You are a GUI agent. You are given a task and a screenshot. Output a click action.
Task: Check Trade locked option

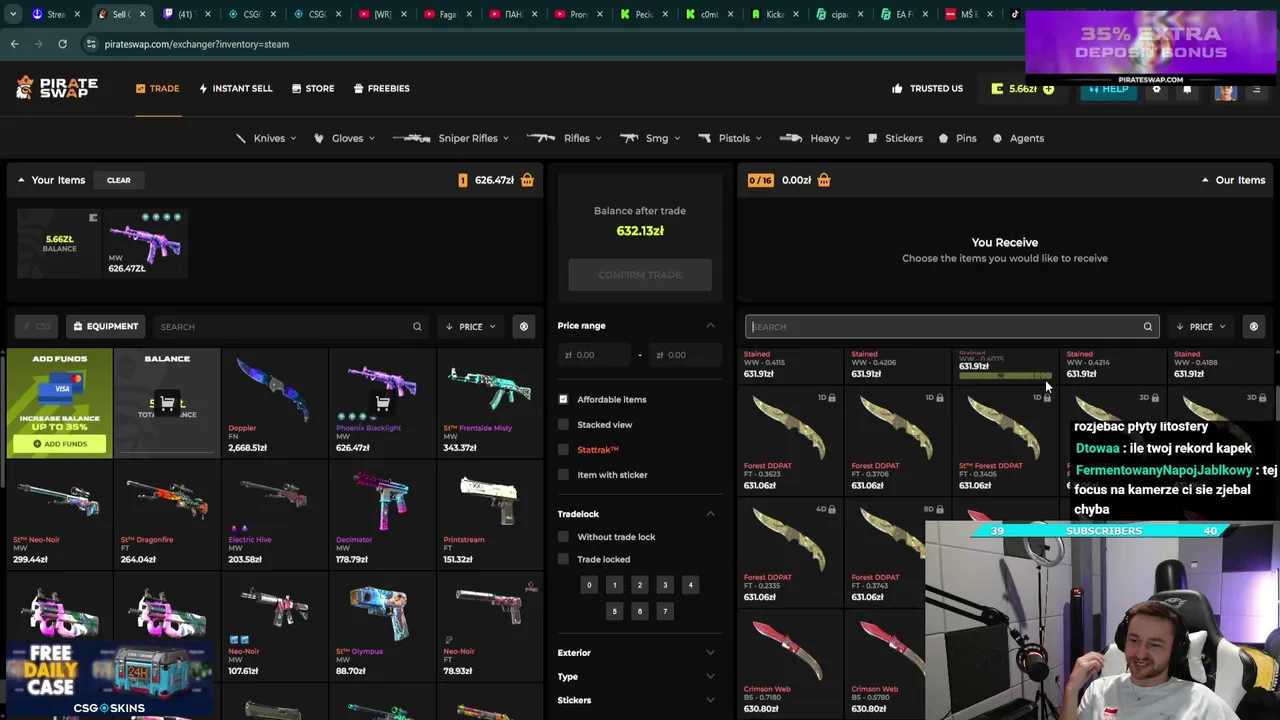coord(563,560)
